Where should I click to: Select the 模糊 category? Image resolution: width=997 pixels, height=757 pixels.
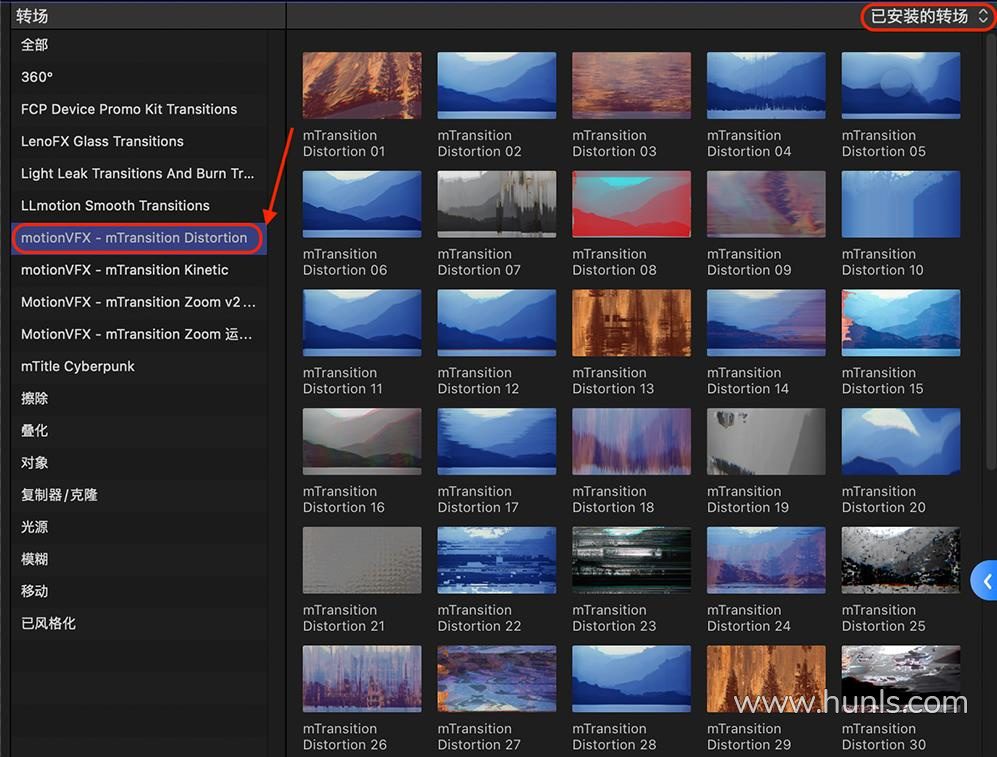(139, 559)
